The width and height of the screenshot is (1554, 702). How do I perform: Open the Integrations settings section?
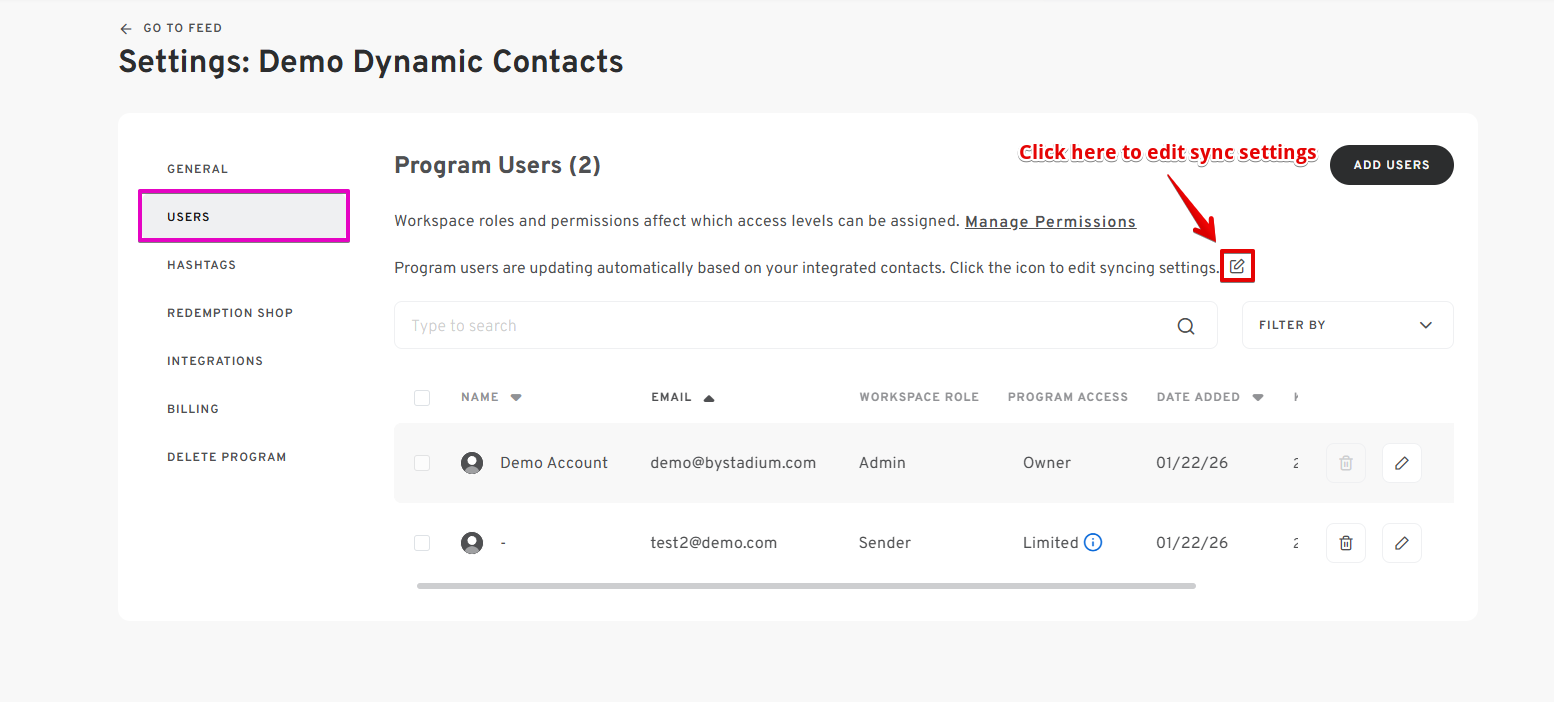(215, 361)
